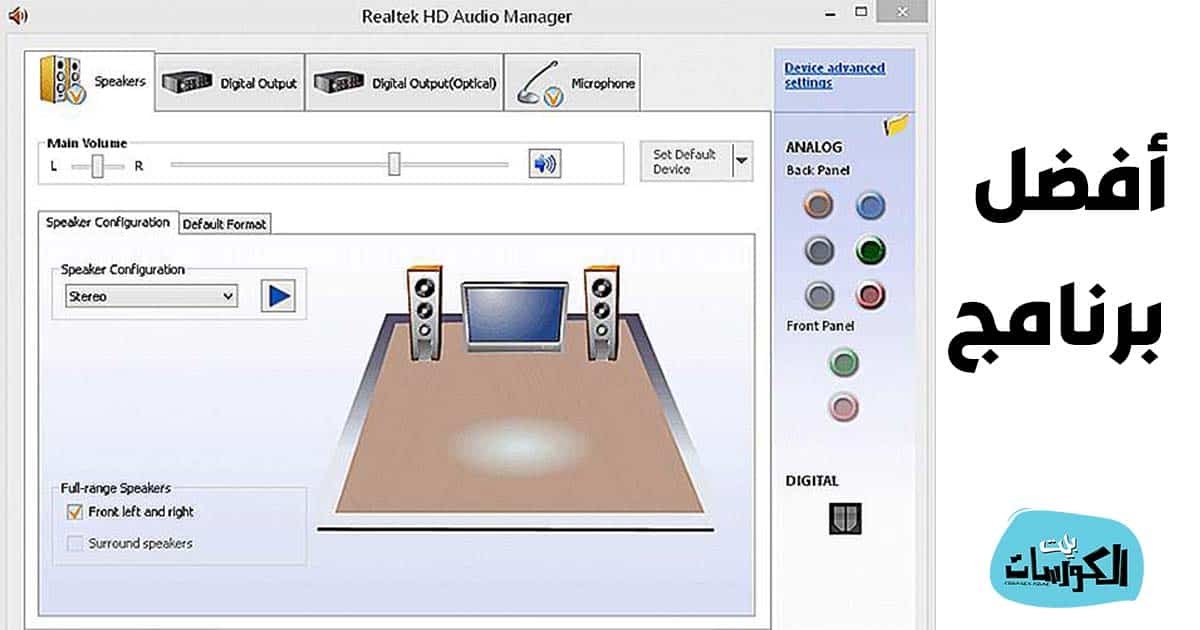This screenshot has height=630, width=1200.
Task: Click the orange back panel audio jack
Action: point(819,206)
